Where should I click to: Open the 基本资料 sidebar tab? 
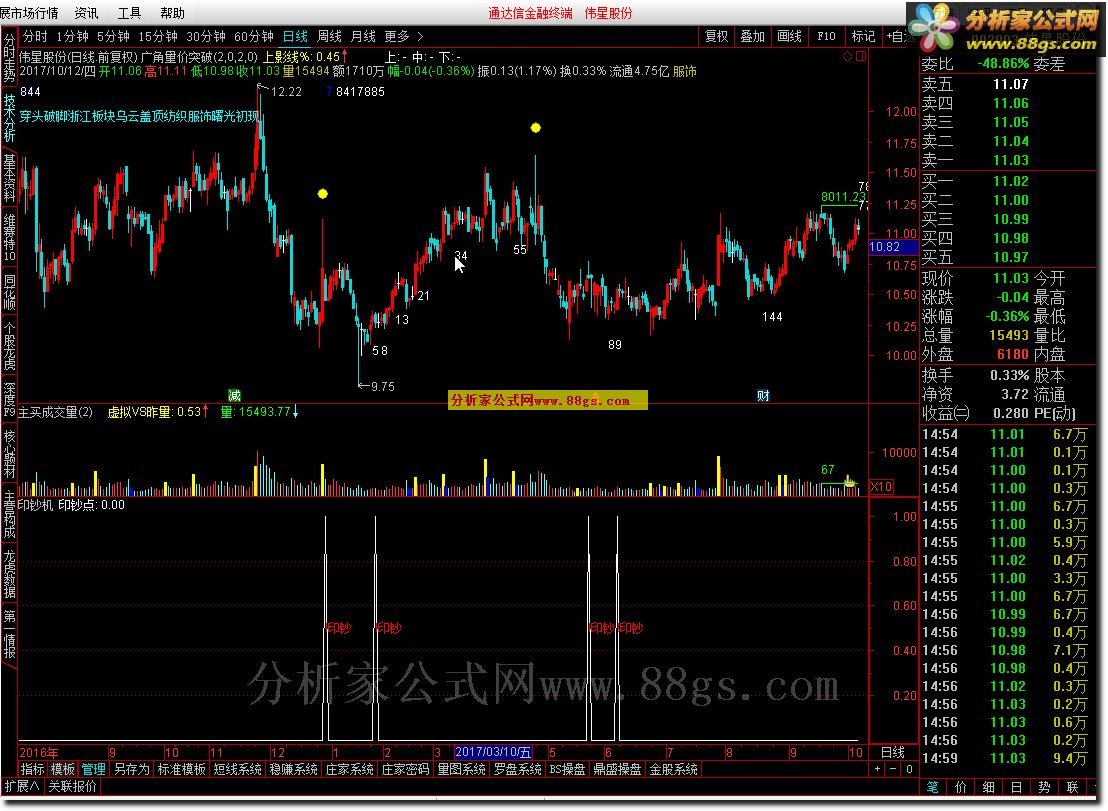9,177
